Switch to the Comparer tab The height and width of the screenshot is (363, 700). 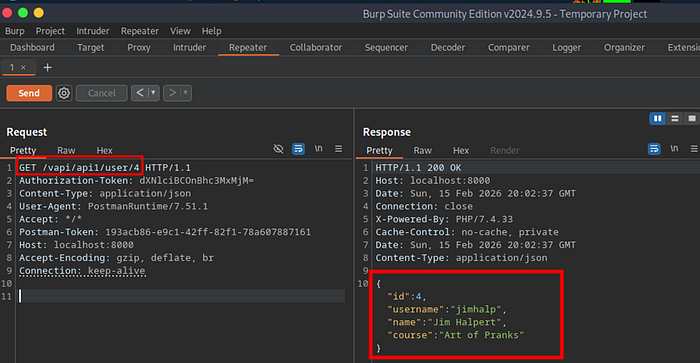pos(508,47)
